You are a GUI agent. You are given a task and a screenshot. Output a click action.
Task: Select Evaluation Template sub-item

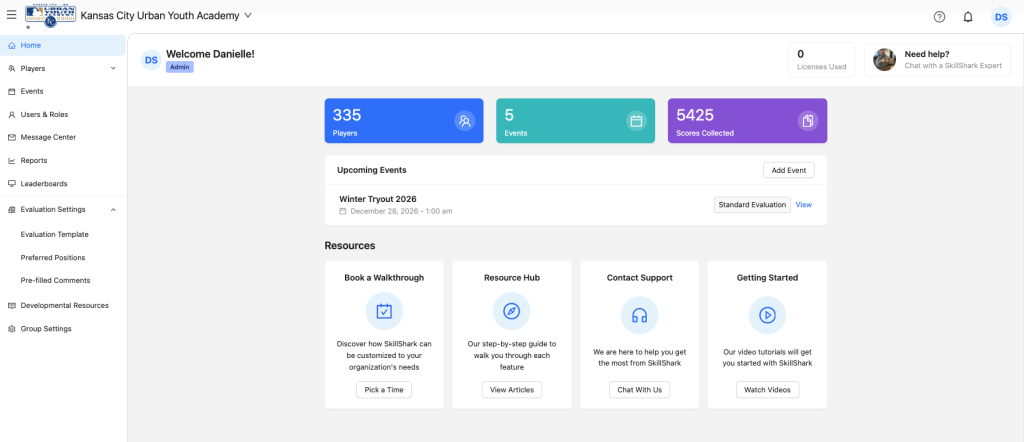(x=55, y=234)
